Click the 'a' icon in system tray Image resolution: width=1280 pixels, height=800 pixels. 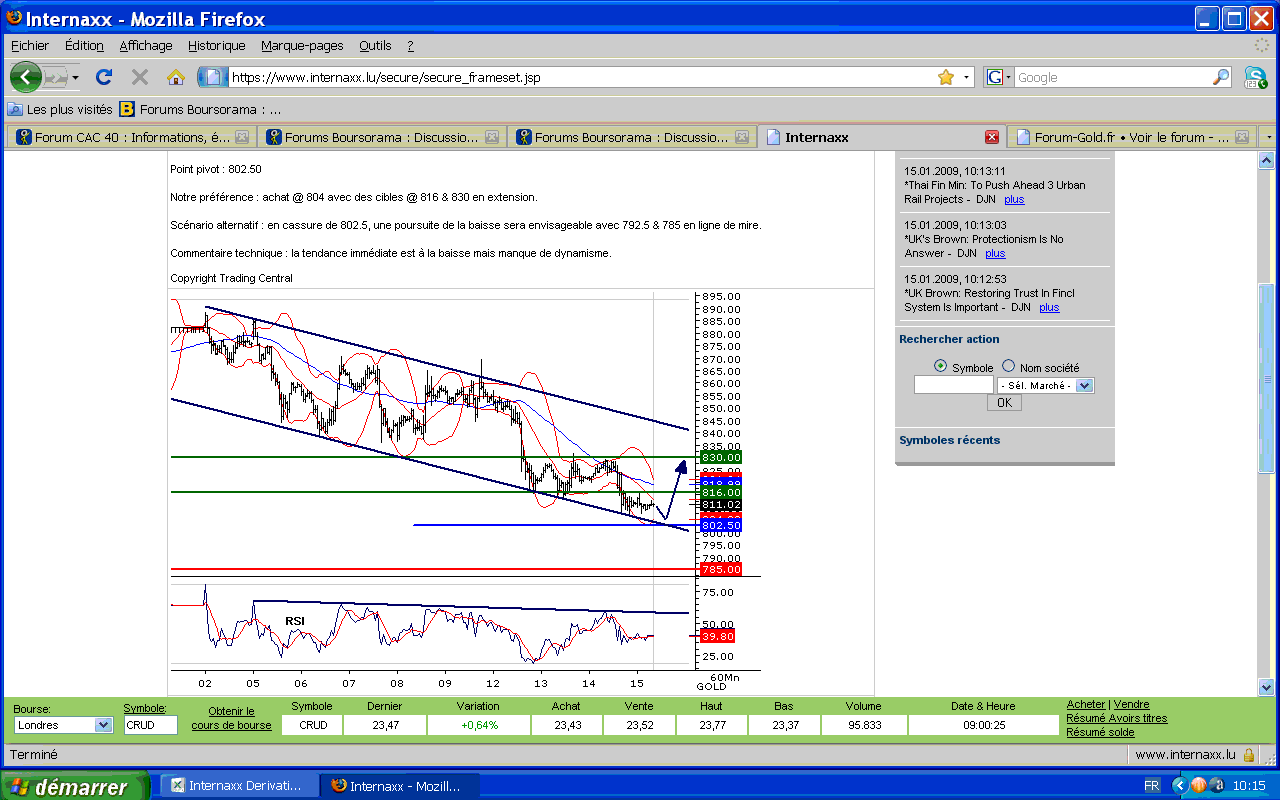pyautogui.click(x=1215, y=785)
